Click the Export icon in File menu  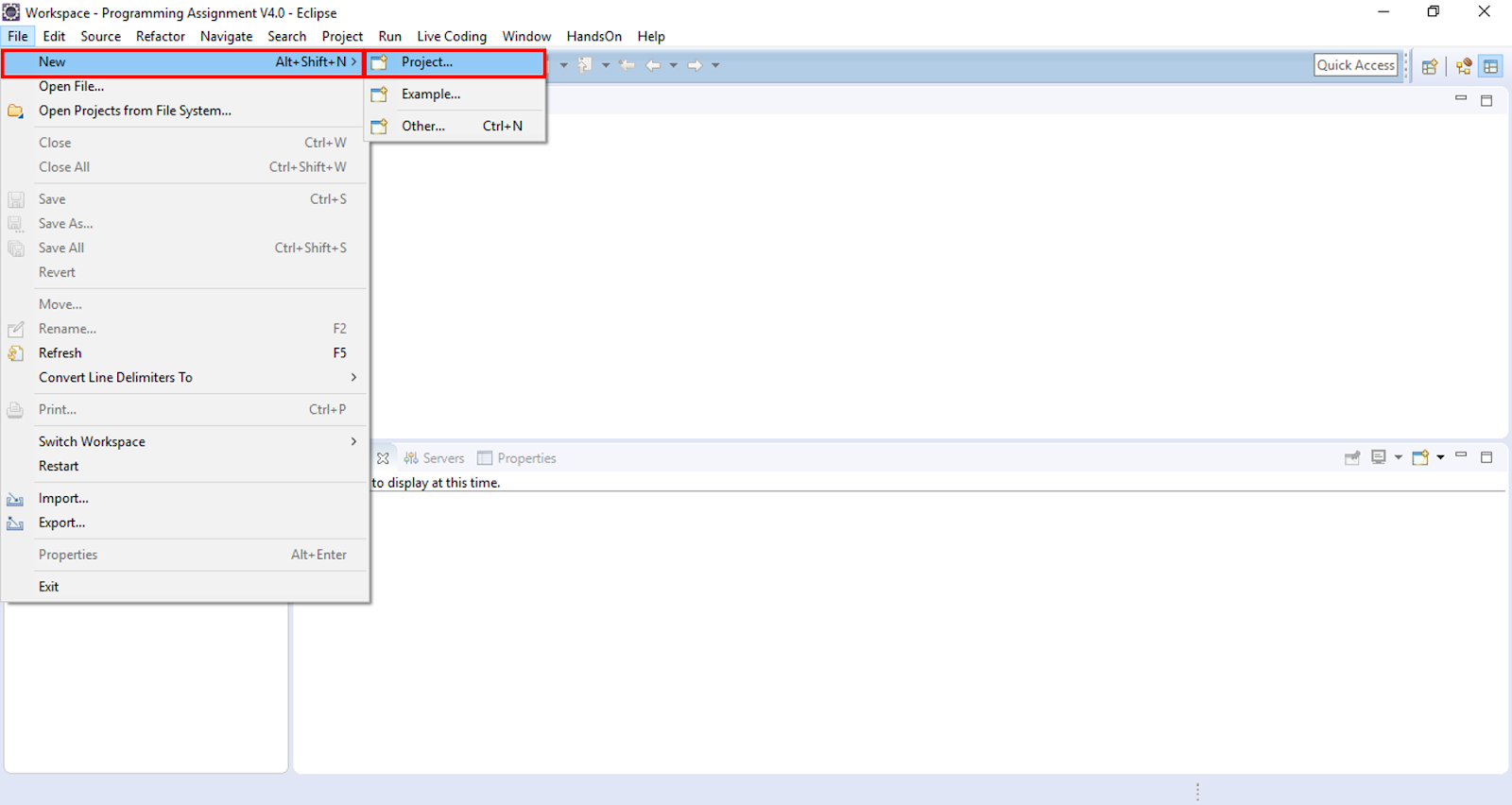(x=15, y=523)
